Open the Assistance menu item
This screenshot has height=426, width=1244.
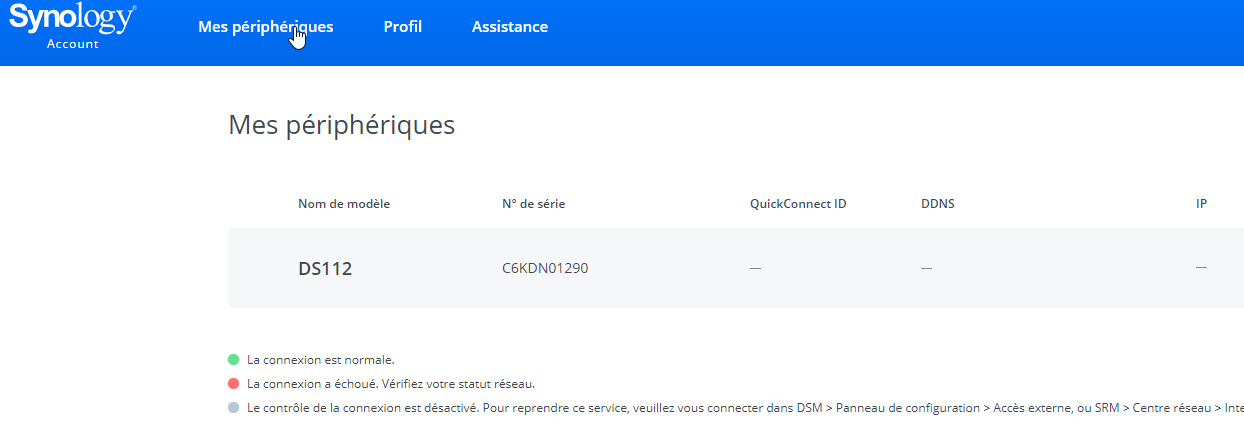510,27
